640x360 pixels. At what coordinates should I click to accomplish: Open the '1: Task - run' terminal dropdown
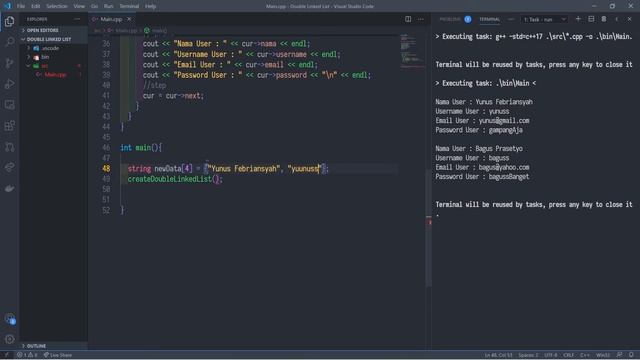[544, 19]
